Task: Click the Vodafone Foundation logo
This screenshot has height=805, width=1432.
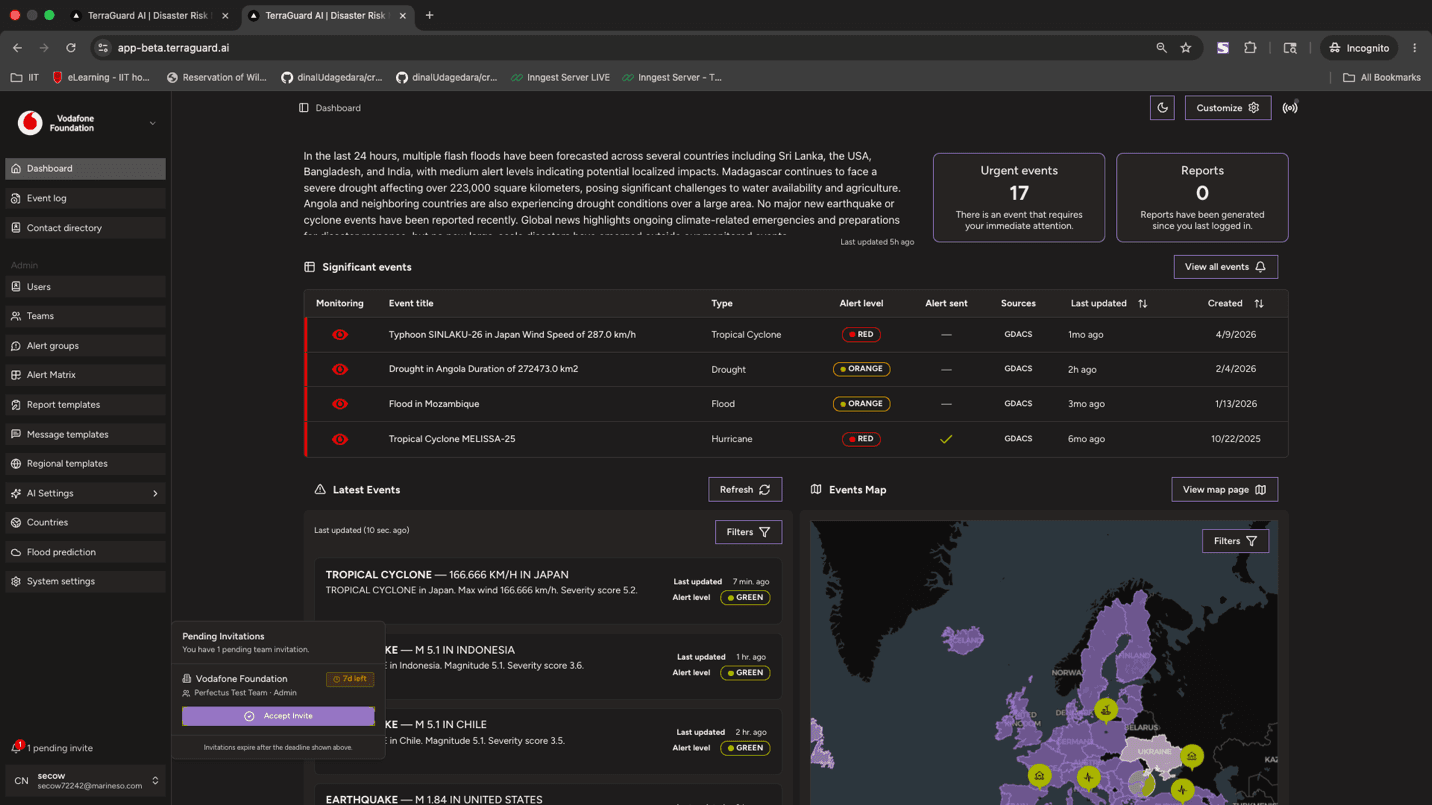Action: [x=30, y=123]
